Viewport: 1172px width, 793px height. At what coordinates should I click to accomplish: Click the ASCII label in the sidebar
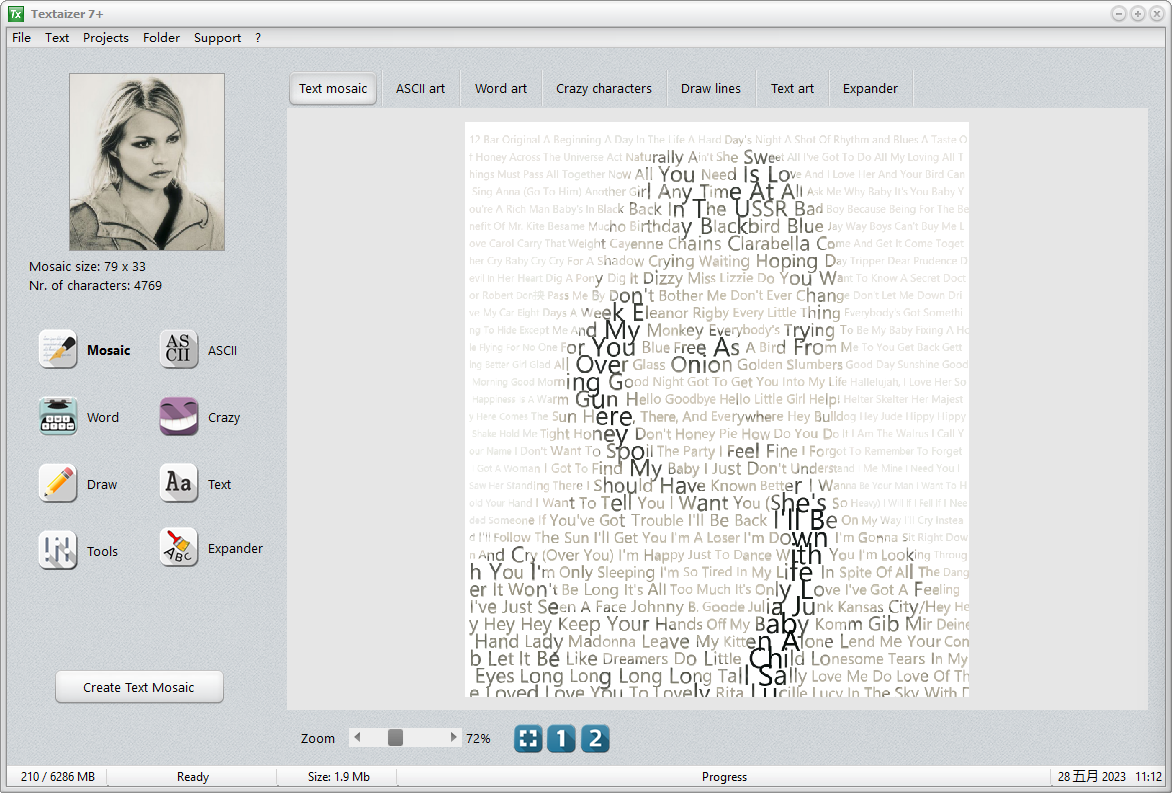(222, 350)
